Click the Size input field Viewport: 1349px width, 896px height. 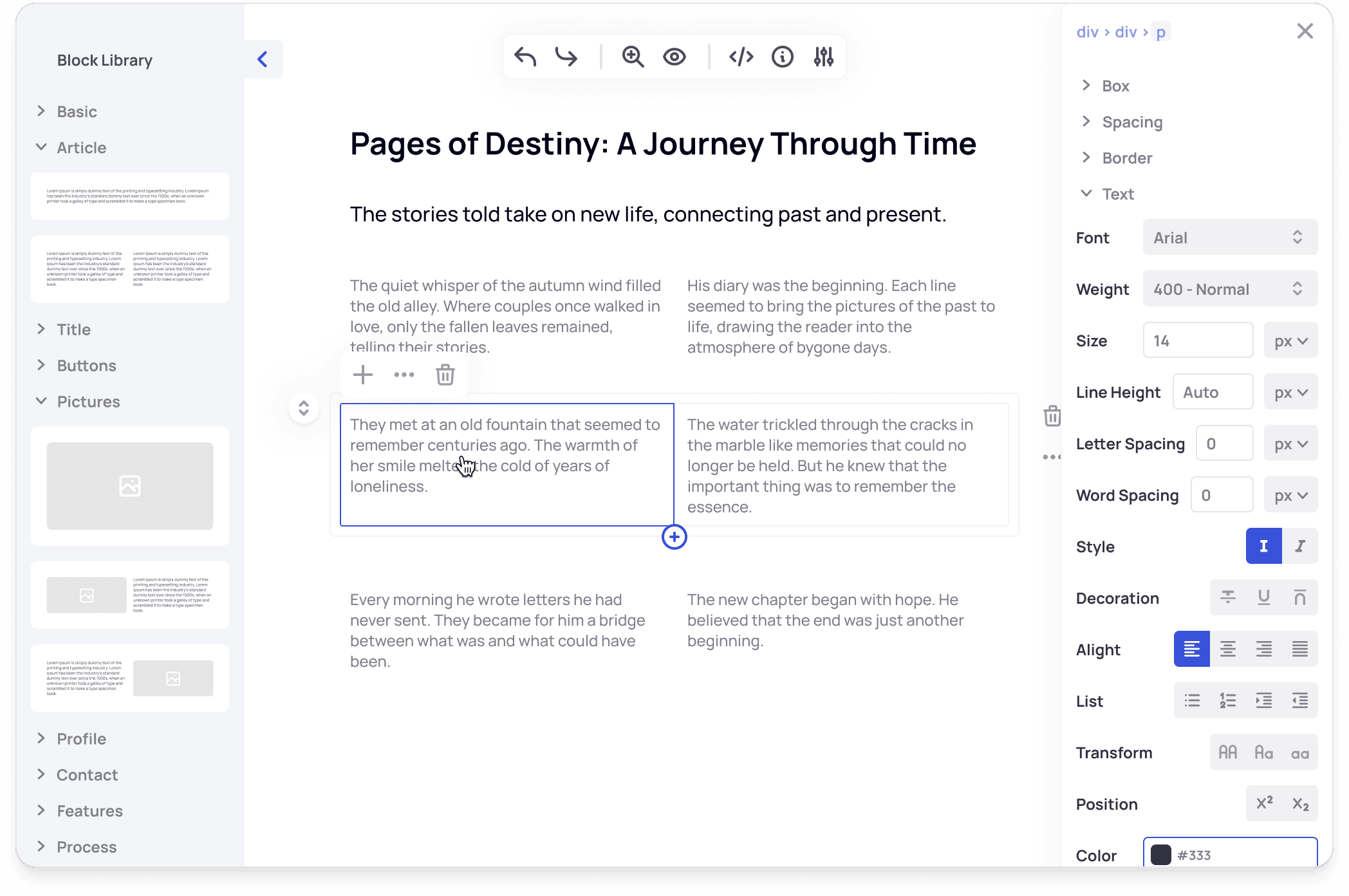[1198, 341]
